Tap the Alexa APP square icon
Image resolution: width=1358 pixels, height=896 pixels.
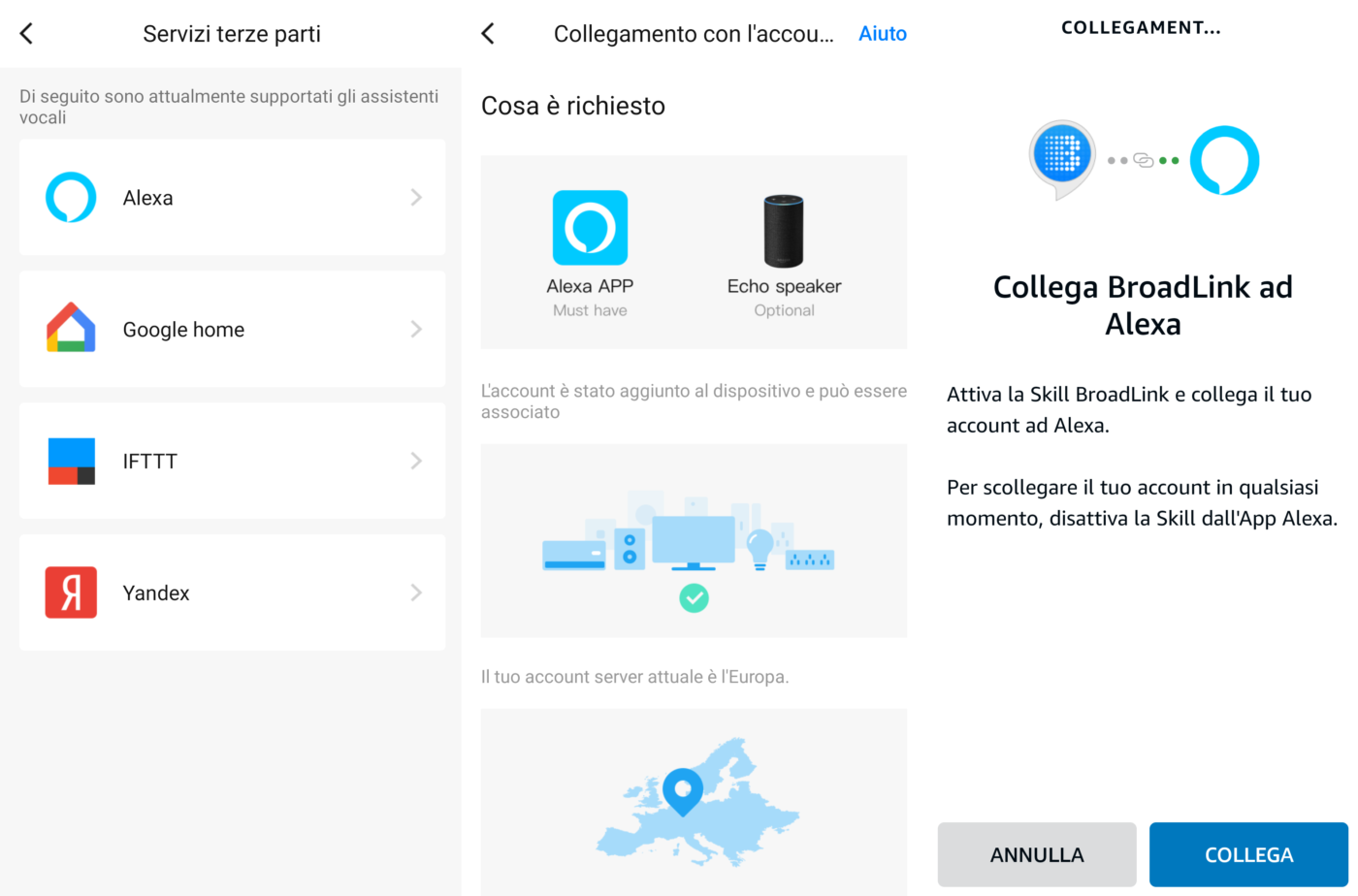pyautogui.click(x=590, y=228)
